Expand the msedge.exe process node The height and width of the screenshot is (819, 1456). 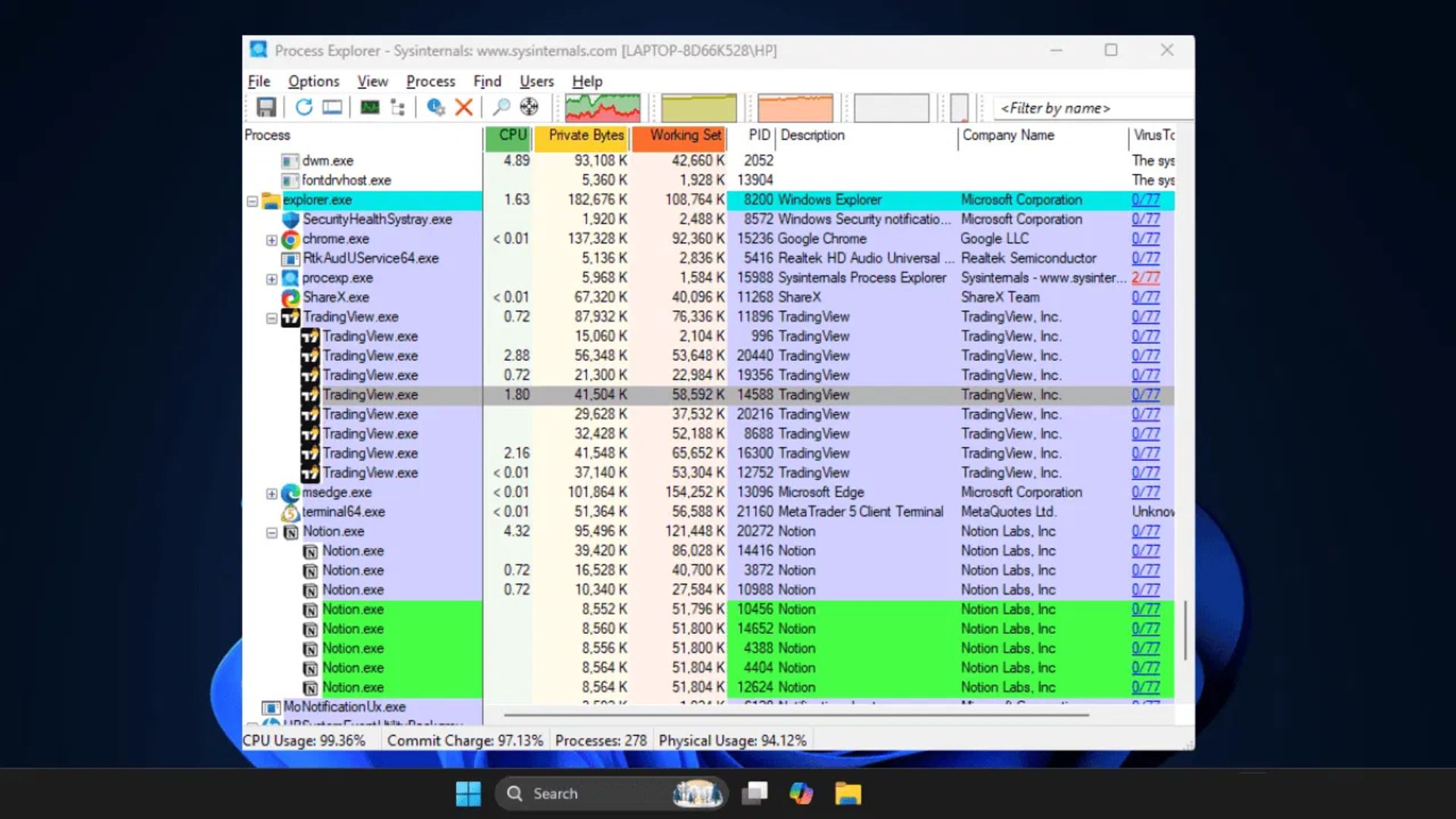(271, 493)
